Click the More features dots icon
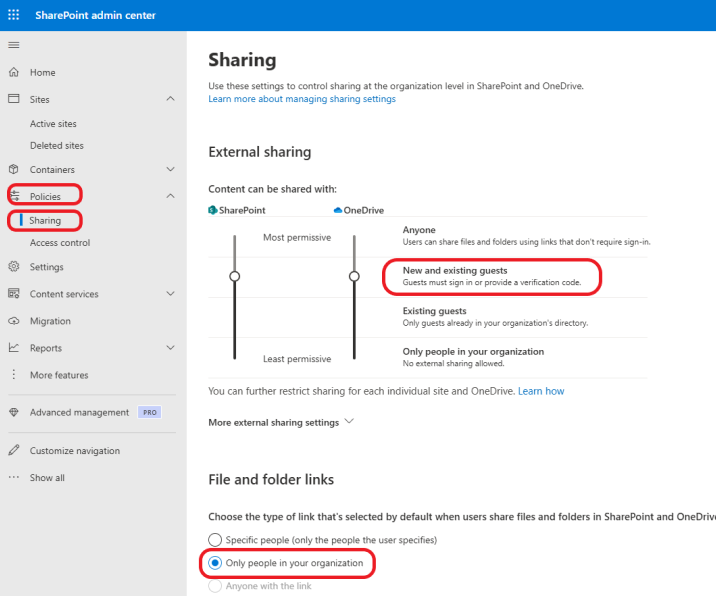 [14, 374]
